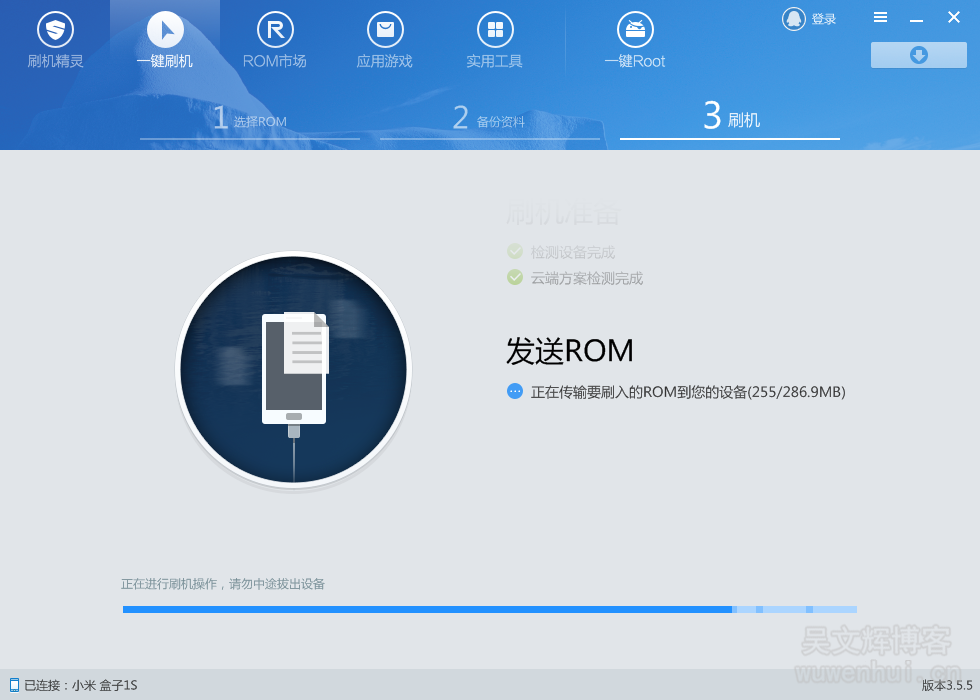Click the 检测设备完成 green checkmark

tap(515, 252)
